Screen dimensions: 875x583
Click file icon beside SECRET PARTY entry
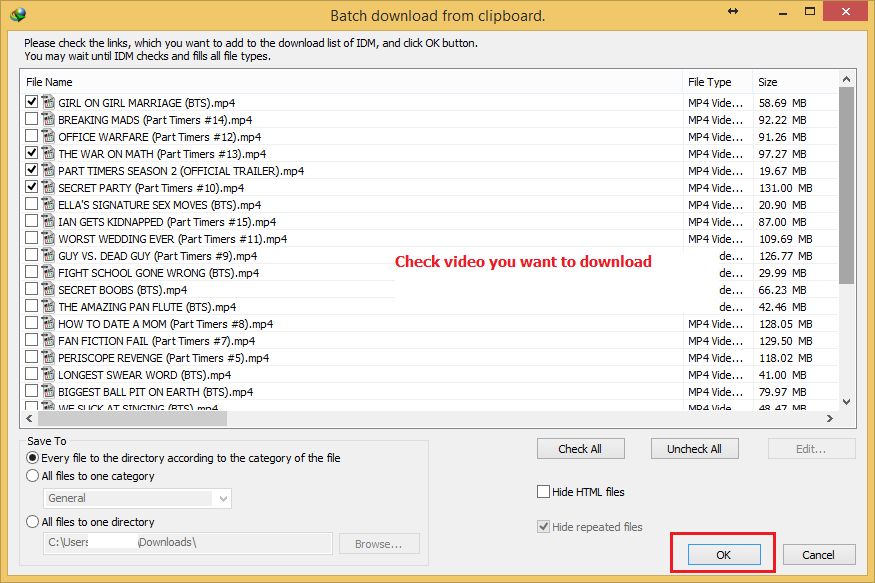tap(47, 188)
